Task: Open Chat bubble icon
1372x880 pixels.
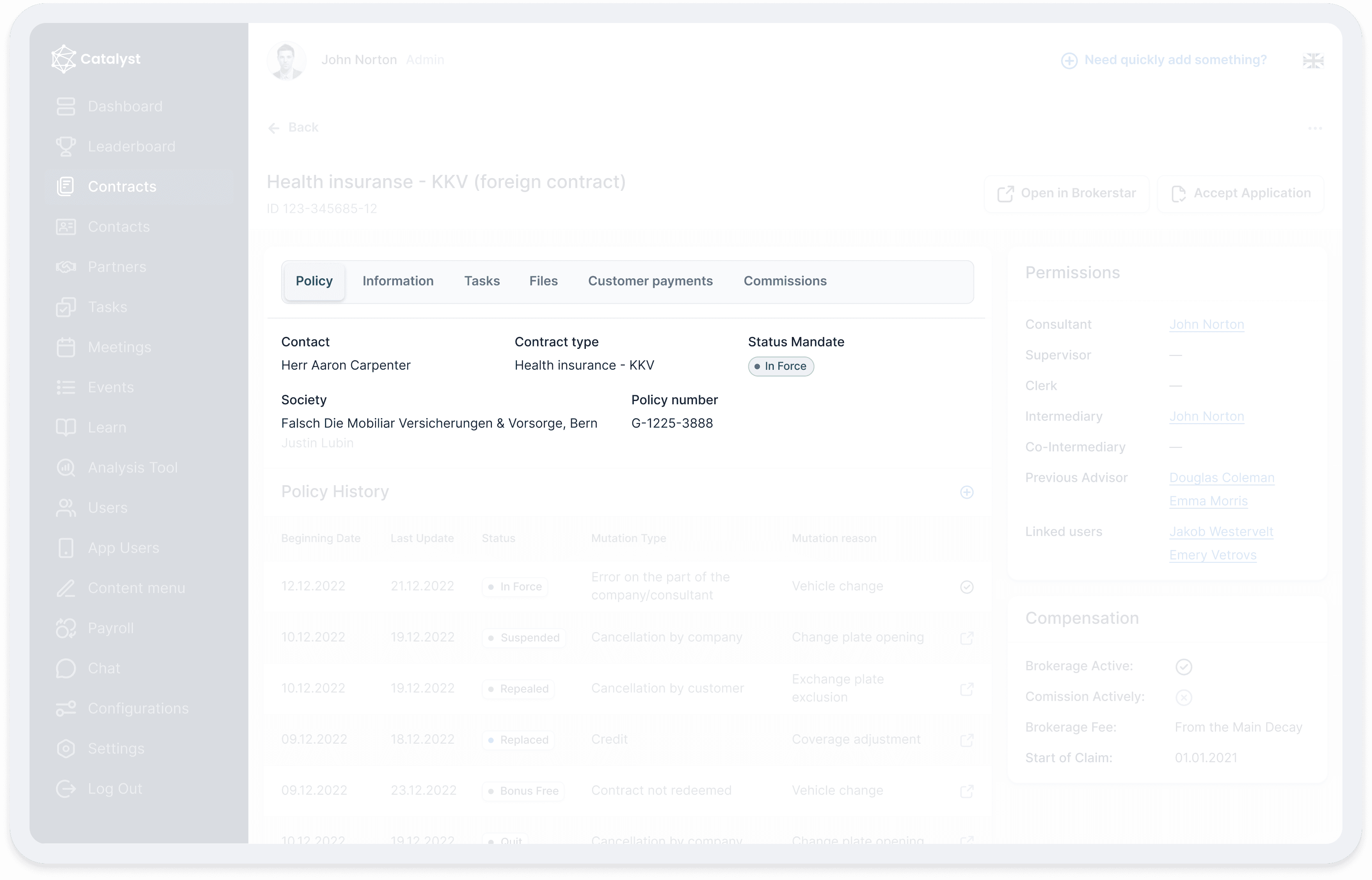Action: (x=66, y=668)
